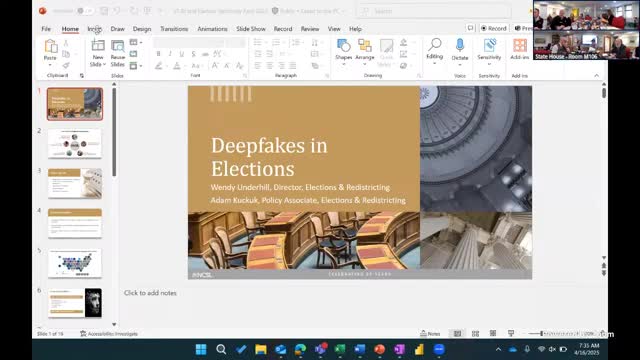This screenshot has height=360, width=640.
Task: Open Excel from taskbar
Action: point(340,349)
